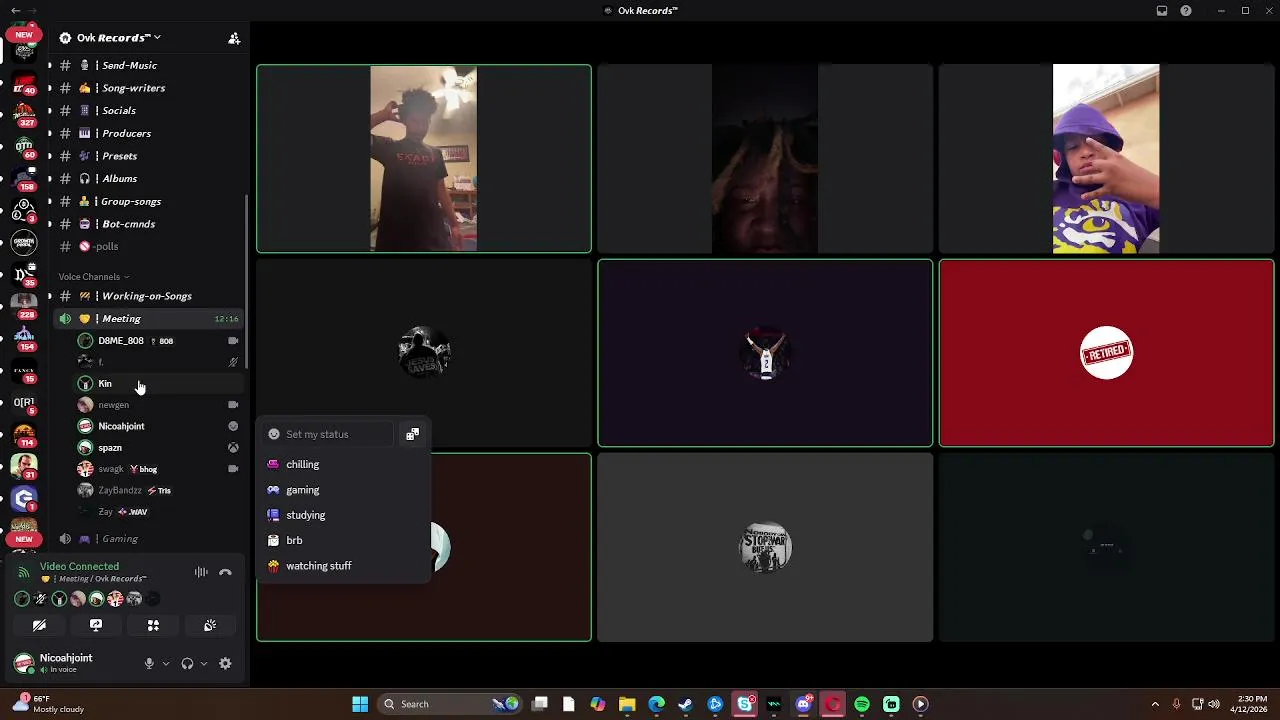1280x720 pixels.
Task: Disconnect from the voice call
Action: click(225, 572)
